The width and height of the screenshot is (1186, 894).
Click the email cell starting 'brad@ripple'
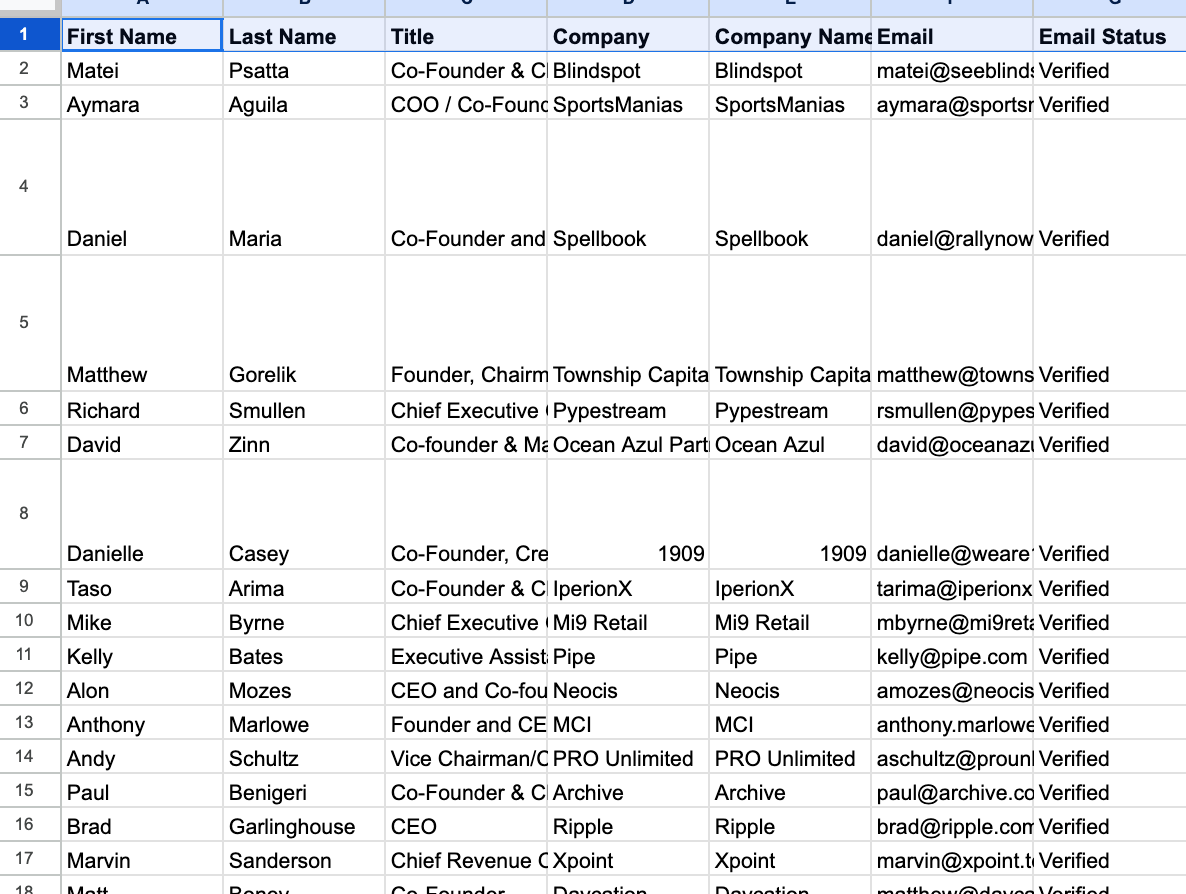[x=952, y=825]
